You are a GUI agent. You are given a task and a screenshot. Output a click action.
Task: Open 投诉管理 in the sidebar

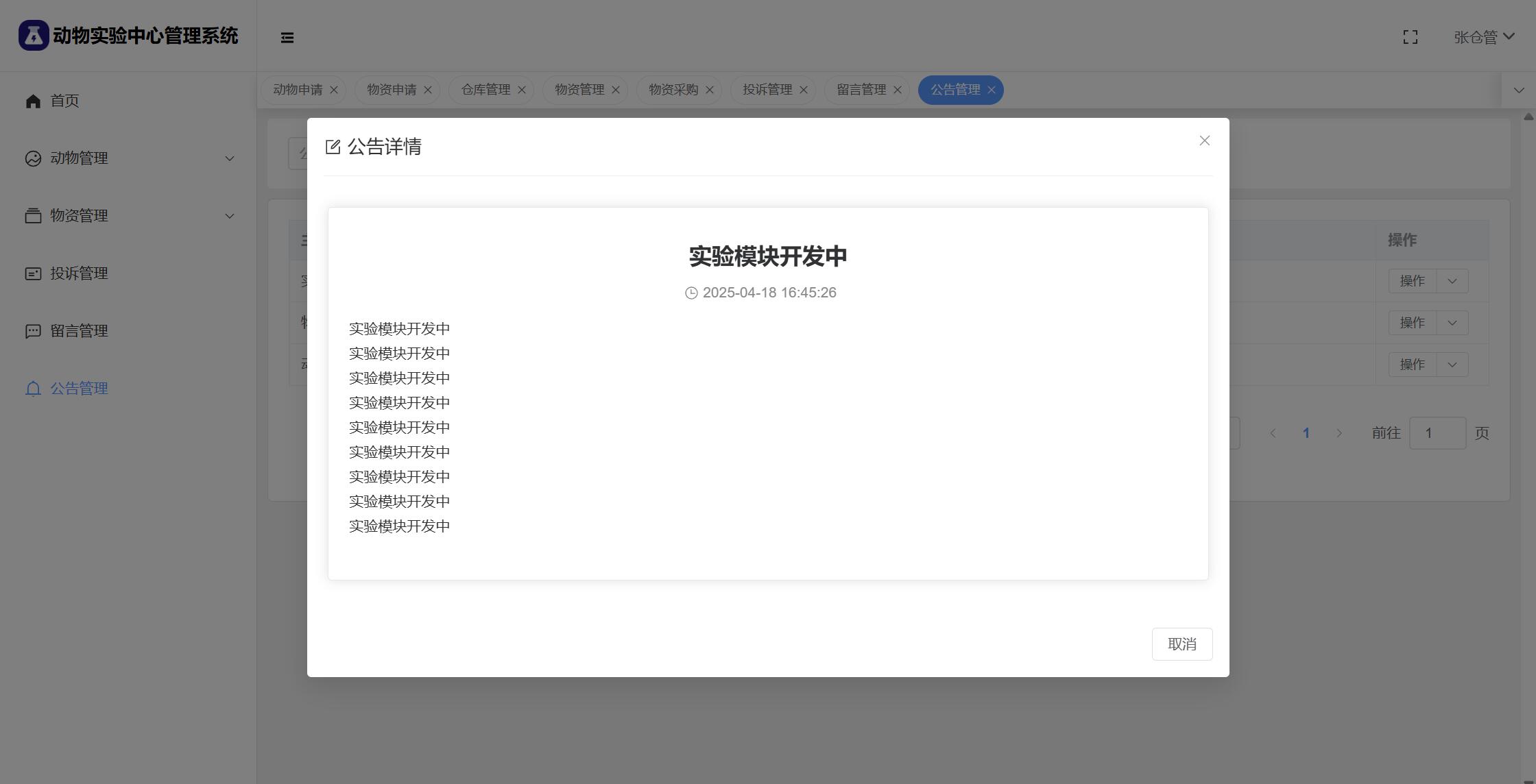[x=79, y=273]
